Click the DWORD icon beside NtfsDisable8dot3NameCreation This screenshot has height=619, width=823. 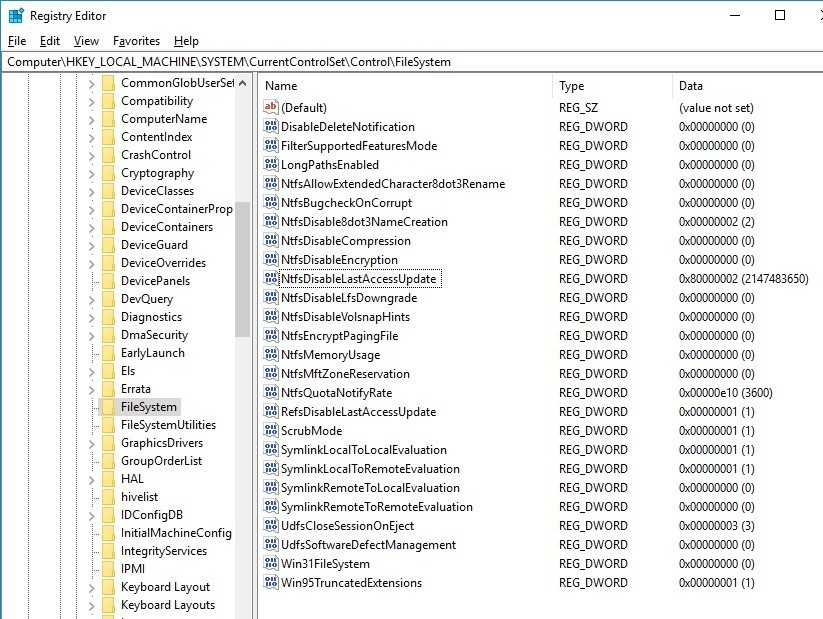(271, 222)
